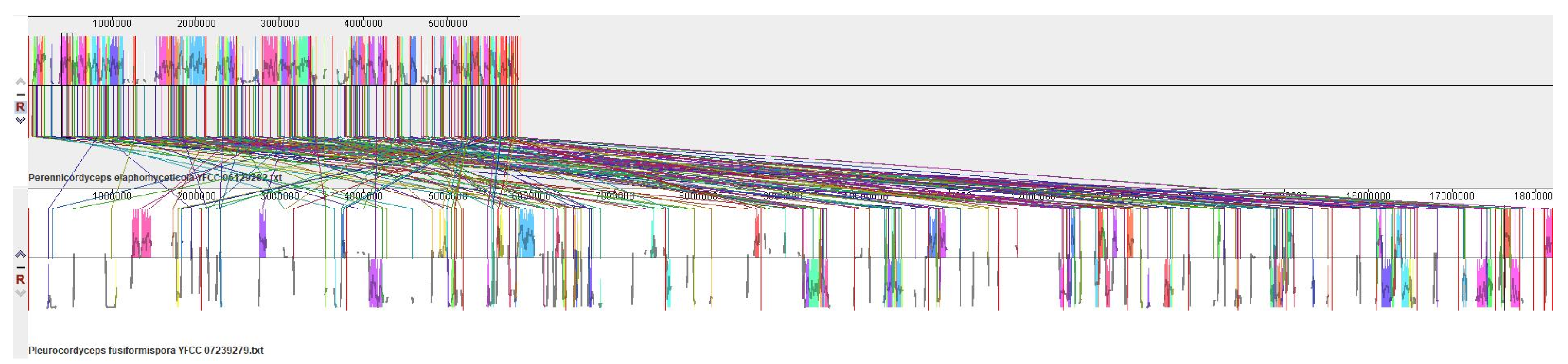Click 17000000 on the Pleurocordyceps ruler
The height and width of the screenshot is (364, 1568).
(1452, 196)
